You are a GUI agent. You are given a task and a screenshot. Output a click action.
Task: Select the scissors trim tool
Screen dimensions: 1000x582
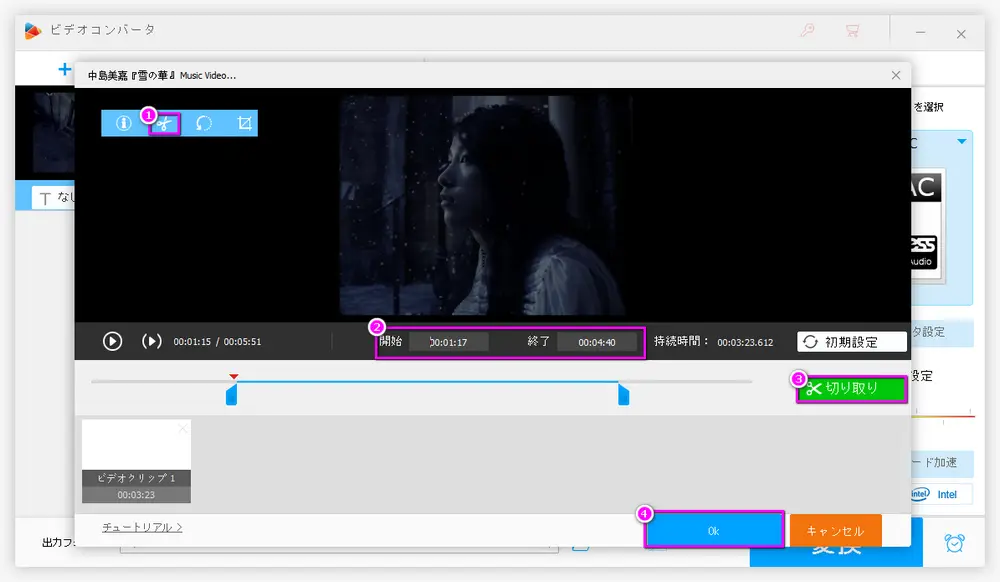coord(165,123)
